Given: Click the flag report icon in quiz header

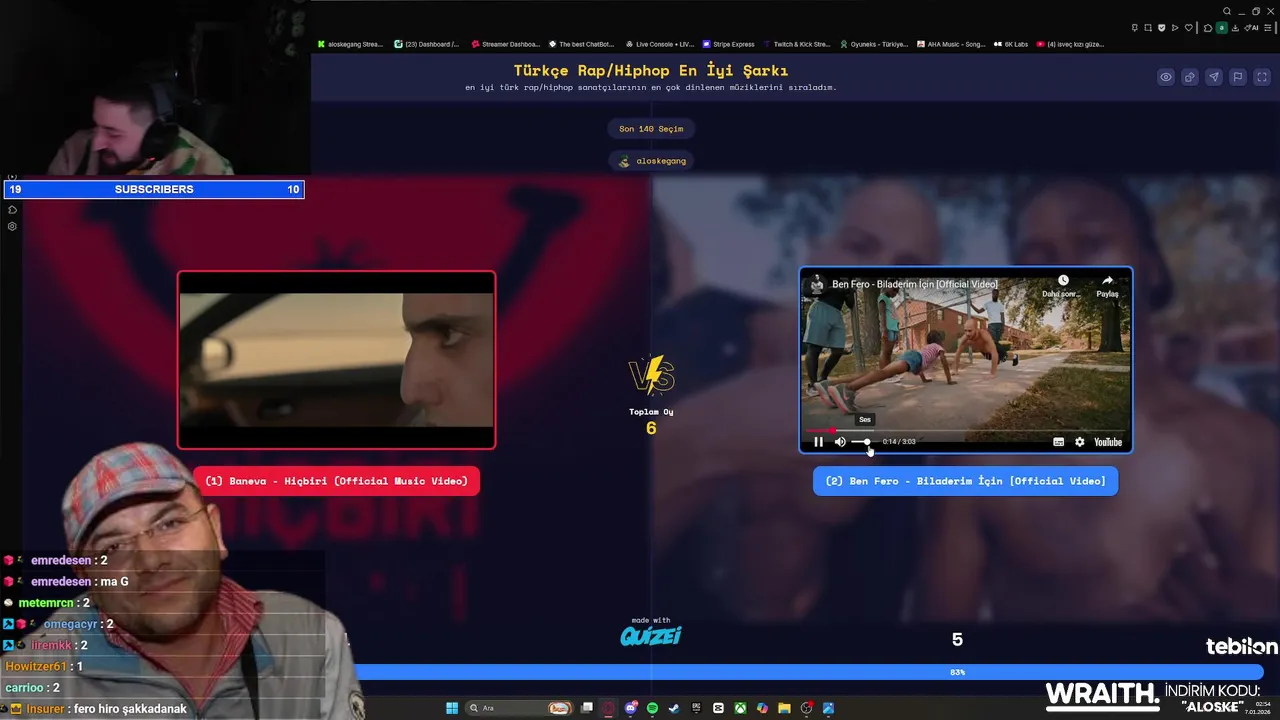Looking at the screenshot, I should [1238, 77].
